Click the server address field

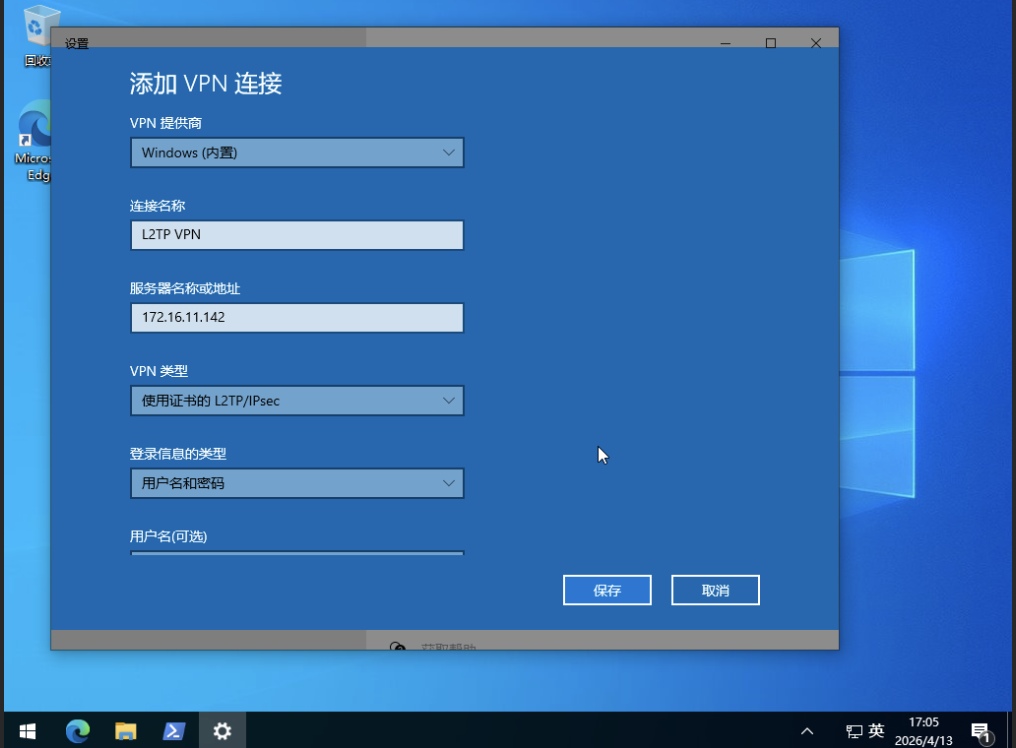click(x=297, y=318)
